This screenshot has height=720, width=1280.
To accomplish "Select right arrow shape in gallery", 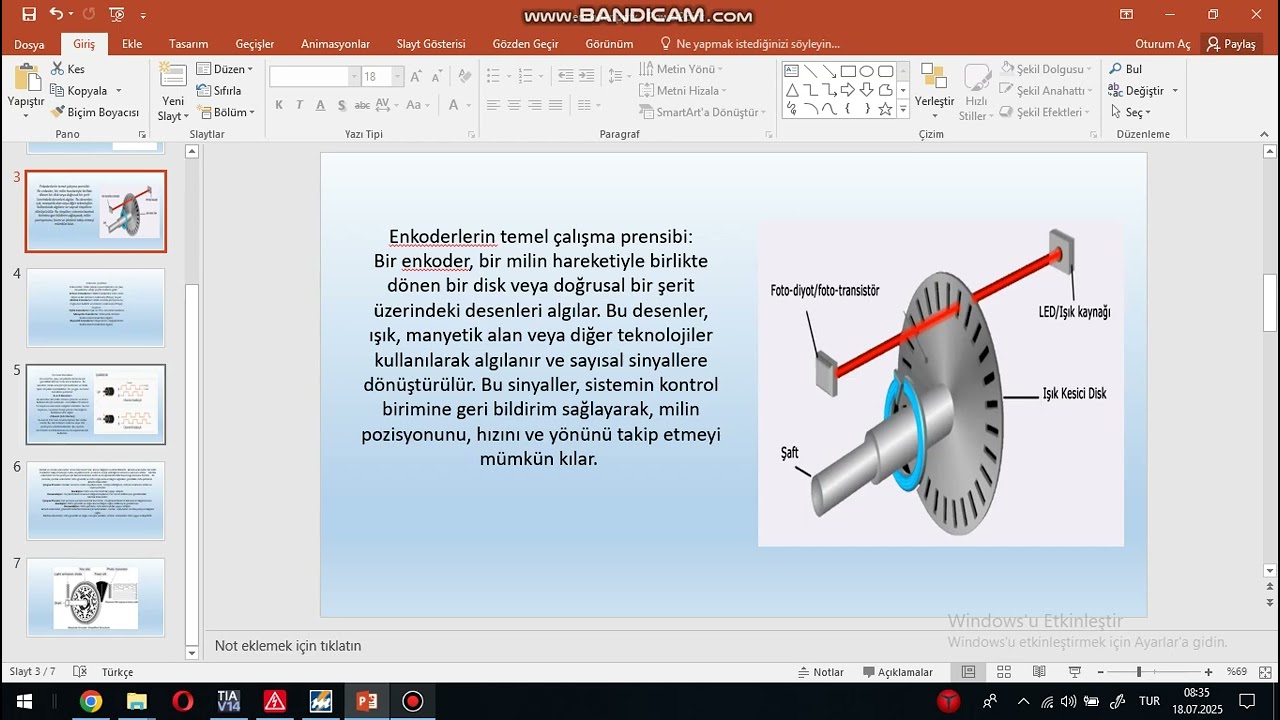I will tap(848, 90).
